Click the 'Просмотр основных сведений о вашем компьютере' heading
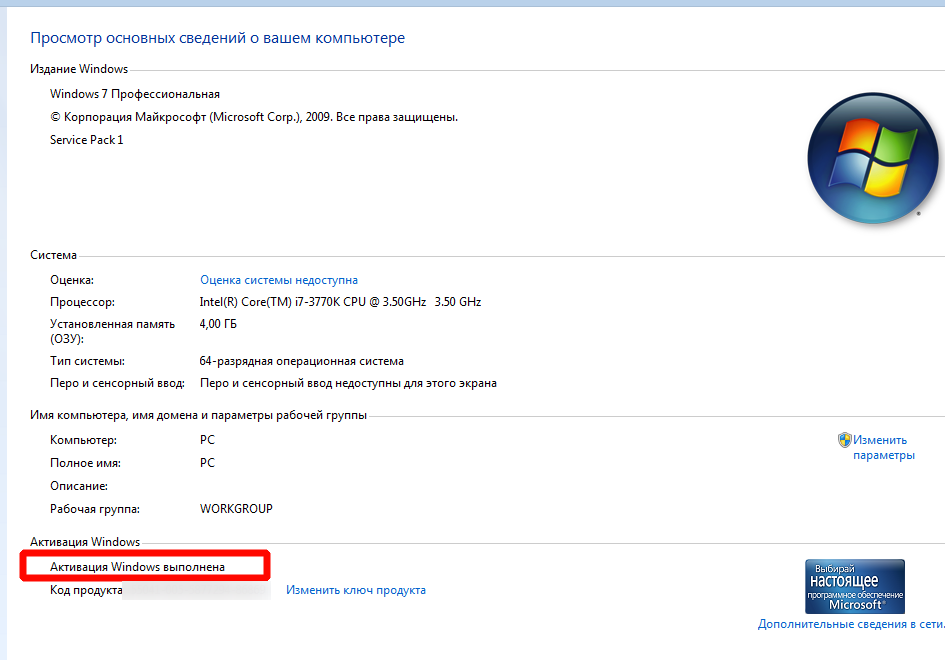The width and height of the screenshot is (945, 660). coord(218,38)
